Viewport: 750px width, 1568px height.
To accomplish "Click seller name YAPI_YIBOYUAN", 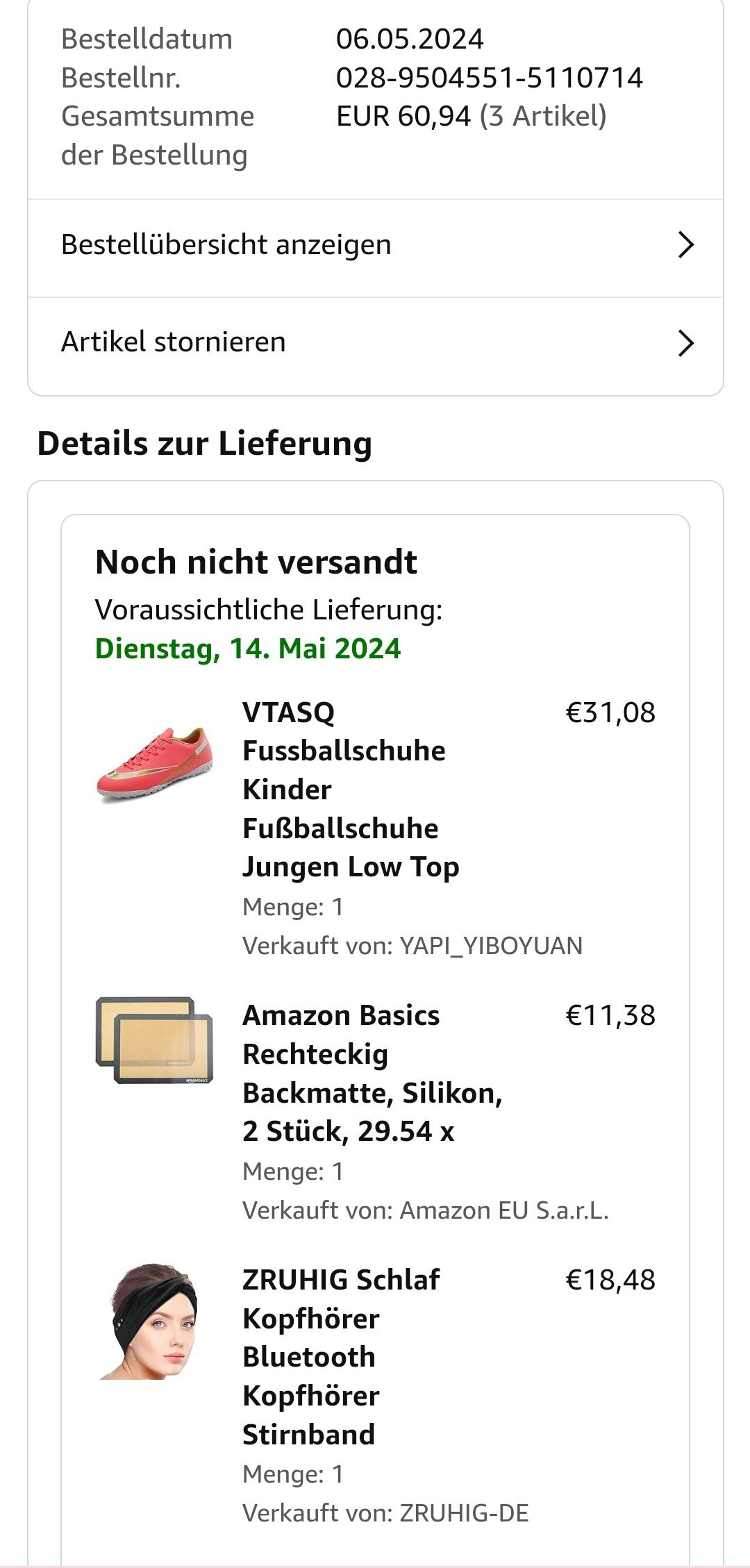I will click(490, 946).
